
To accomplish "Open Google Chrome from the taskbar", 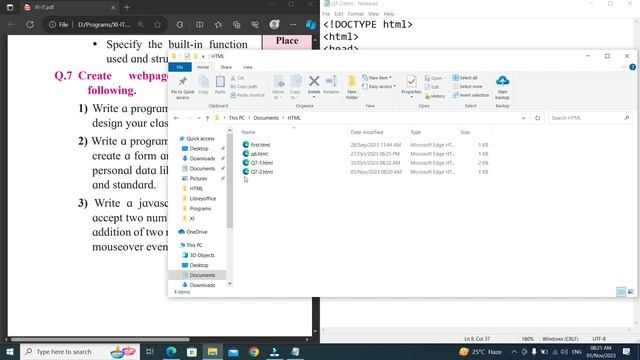I will pyautogui.click(x=254, y=351).
